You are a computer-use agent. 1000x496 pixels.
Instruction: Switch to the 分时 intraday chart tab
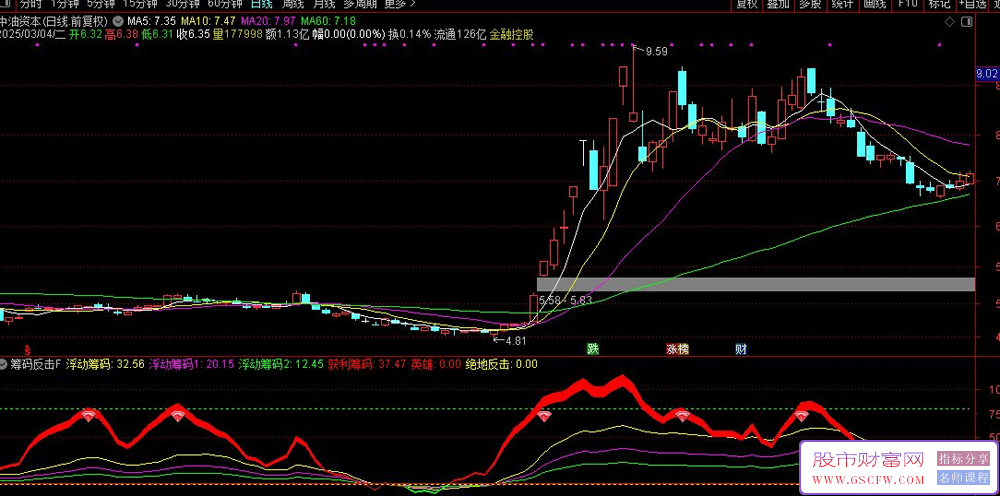pyautogui.click(x=30, y=3)
